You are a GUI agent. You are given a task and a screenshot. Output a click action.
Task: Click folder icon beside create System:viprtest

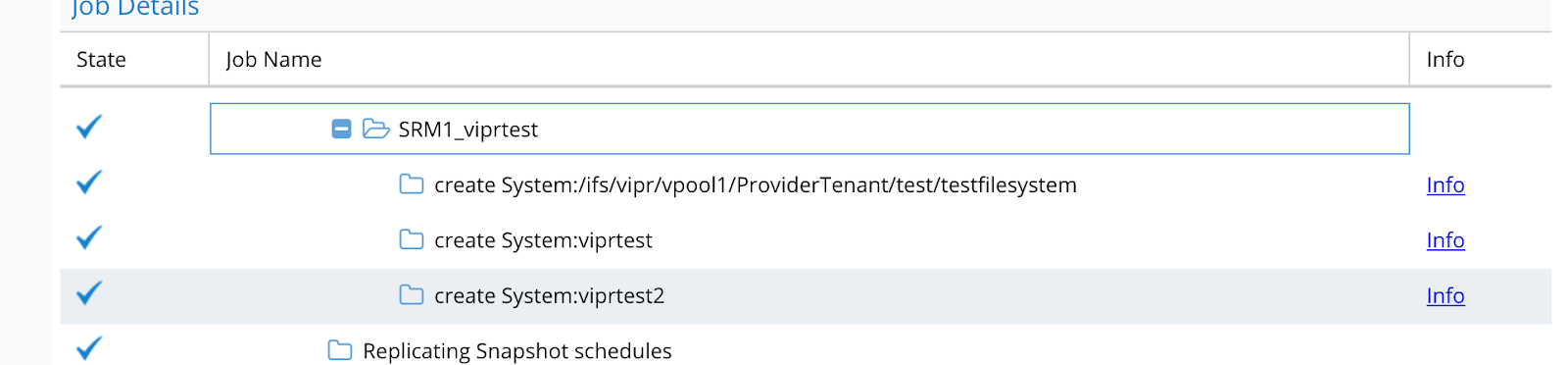412,239
